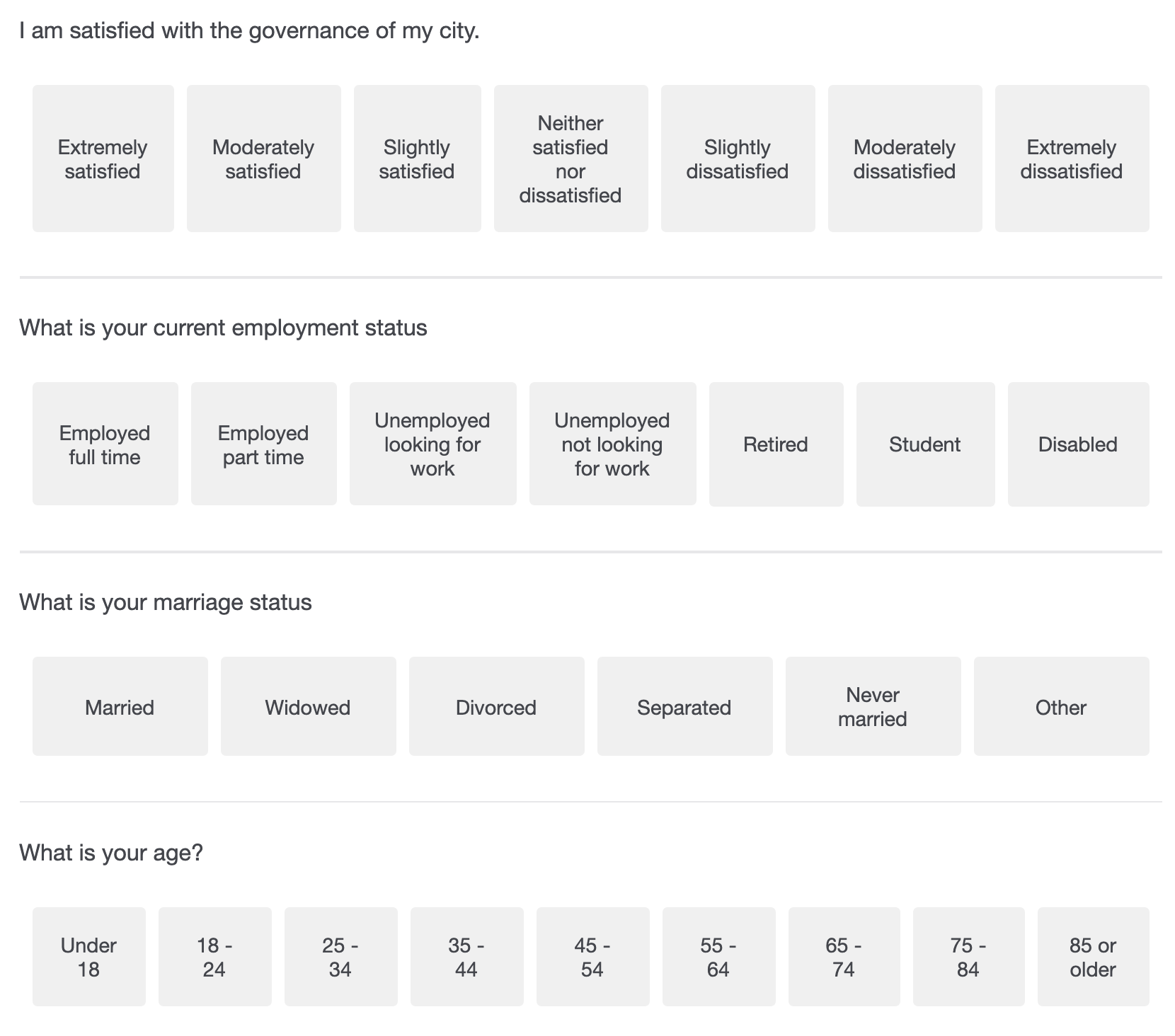
Task: Pick "Disabled" employment option
Action: point(1078,444)
